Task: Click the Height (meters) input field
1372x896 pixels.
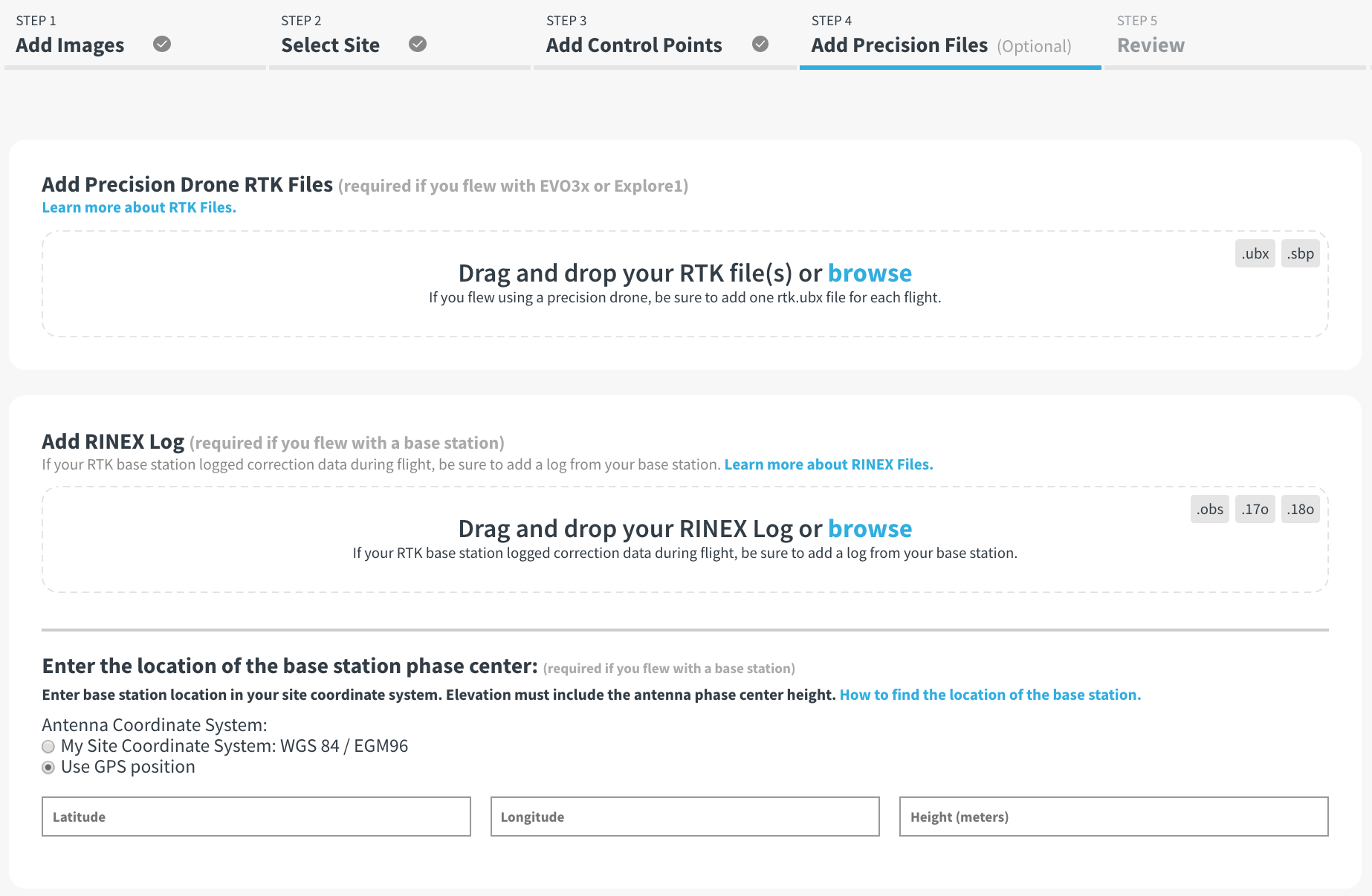Action: coord(1114,817)
